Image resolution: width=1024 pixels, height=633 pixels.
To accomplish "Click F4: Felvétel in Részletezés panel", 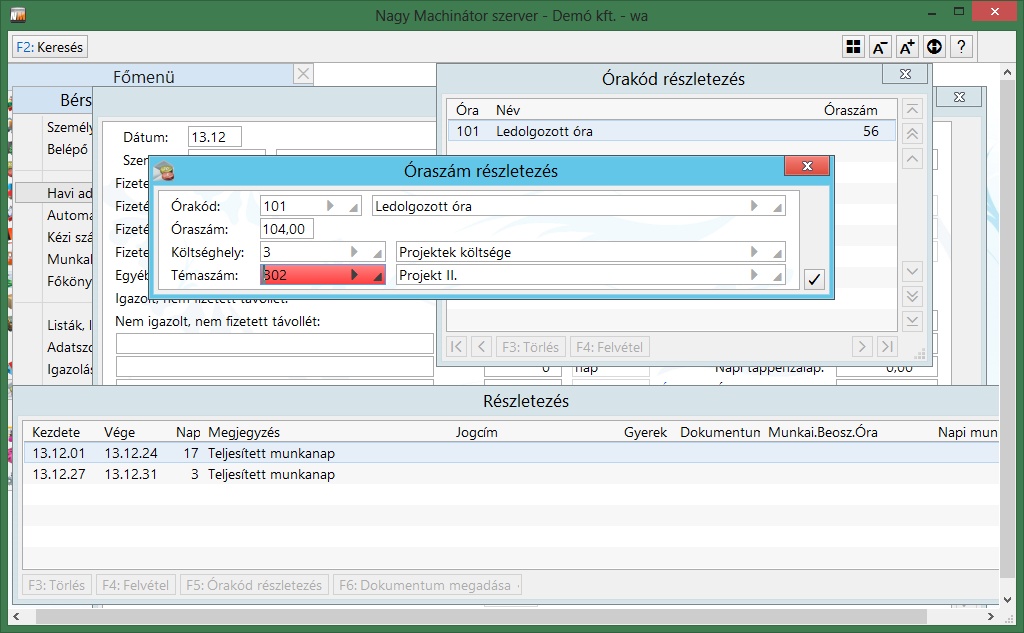I will (135, 585).
